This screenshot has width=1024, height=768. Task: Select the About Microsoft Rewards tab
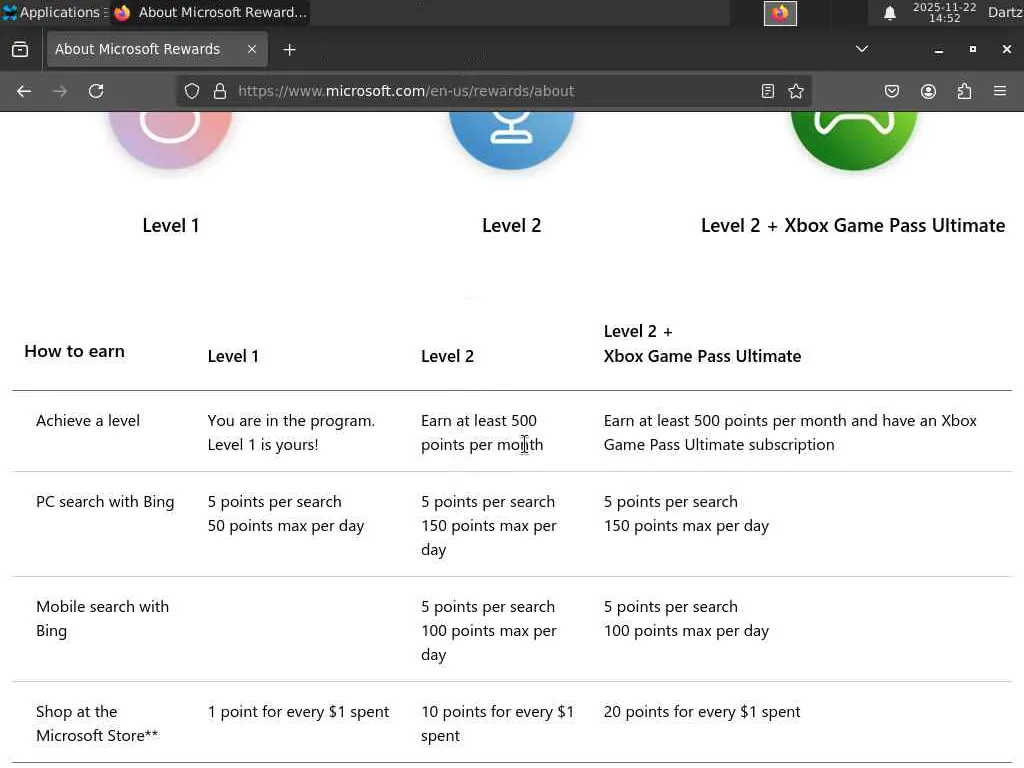157,50
